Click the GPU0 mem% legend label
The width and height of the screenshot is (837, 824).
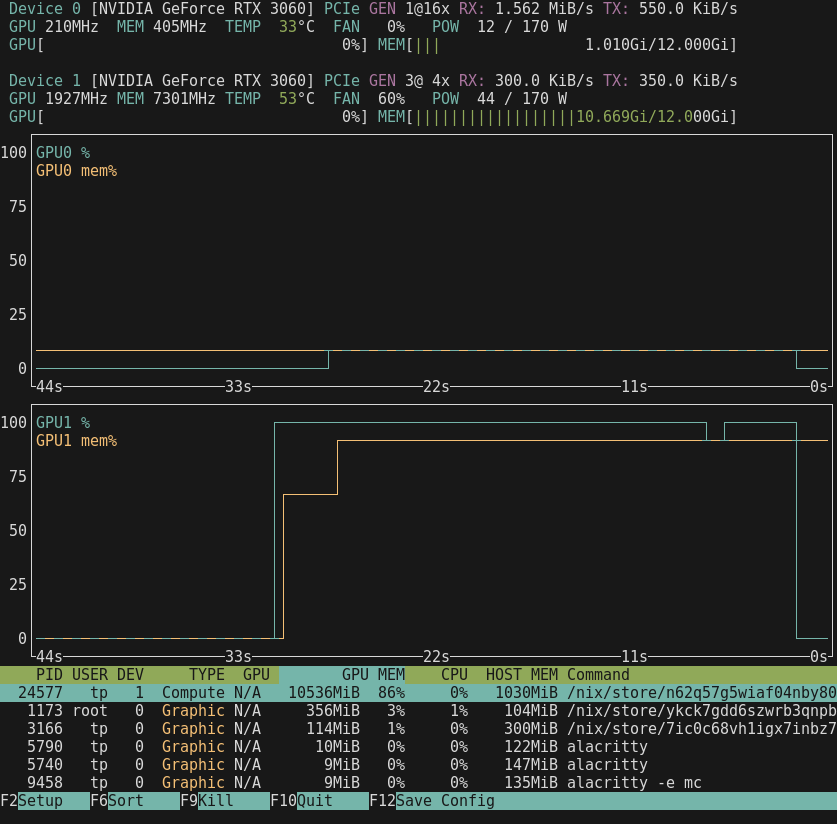click(76, 171)
